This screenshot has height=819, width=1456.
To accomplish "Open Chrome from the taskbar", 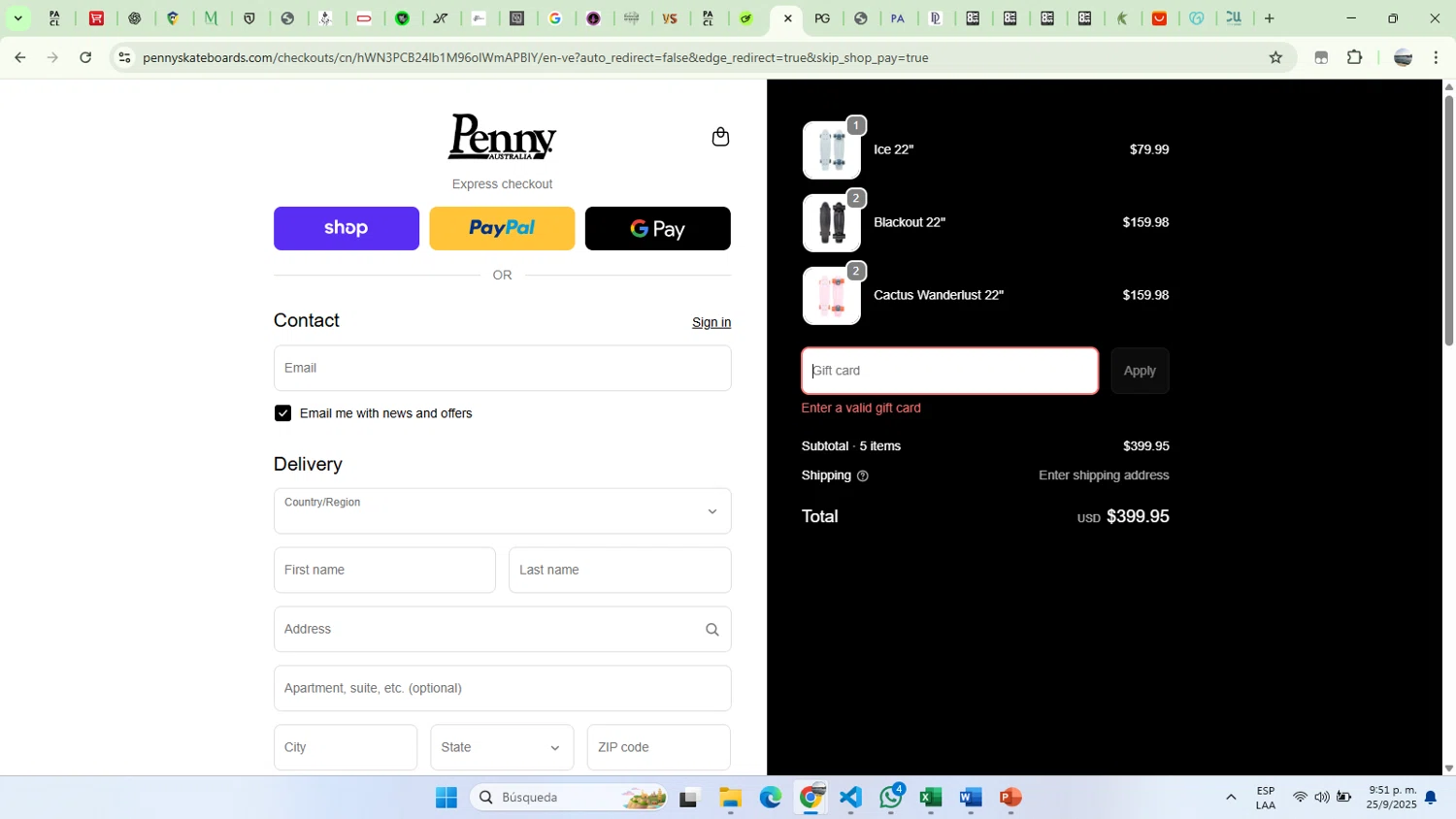I will point(811,798).
